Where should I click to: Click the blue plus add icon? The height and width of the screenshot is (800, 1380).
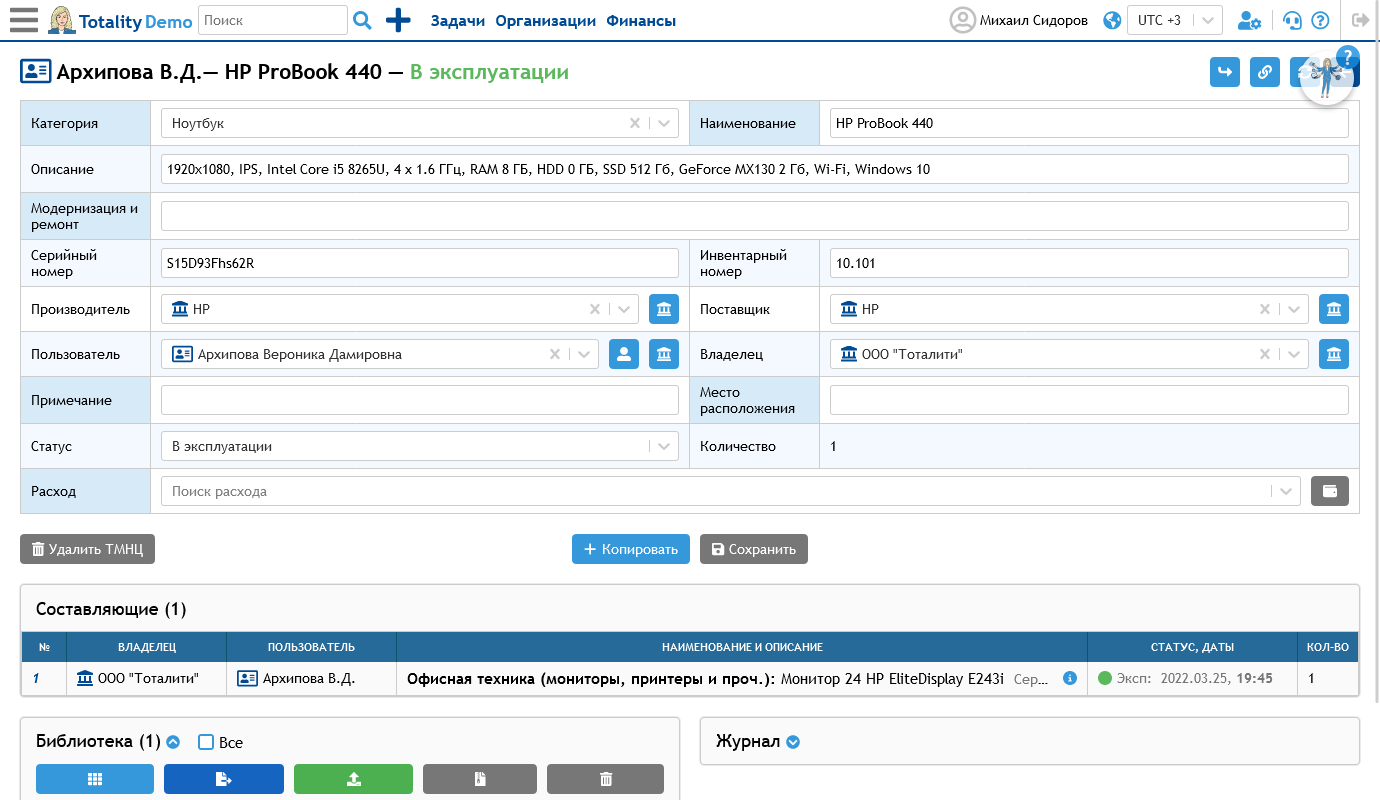click(398, 20)
